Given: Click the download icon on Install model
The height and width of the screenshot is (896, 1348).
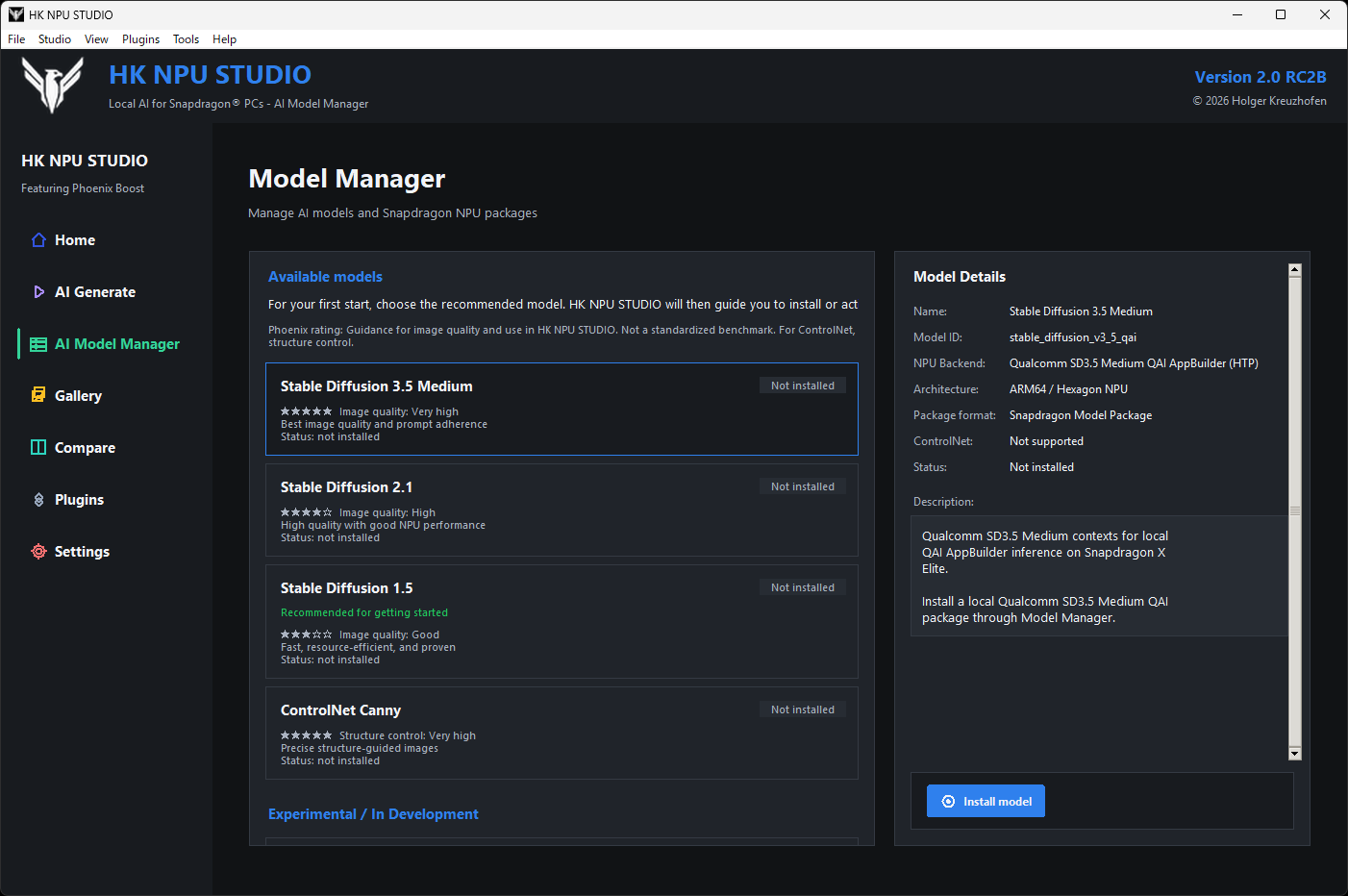Looking at the screenshot, I should (948, 802).
